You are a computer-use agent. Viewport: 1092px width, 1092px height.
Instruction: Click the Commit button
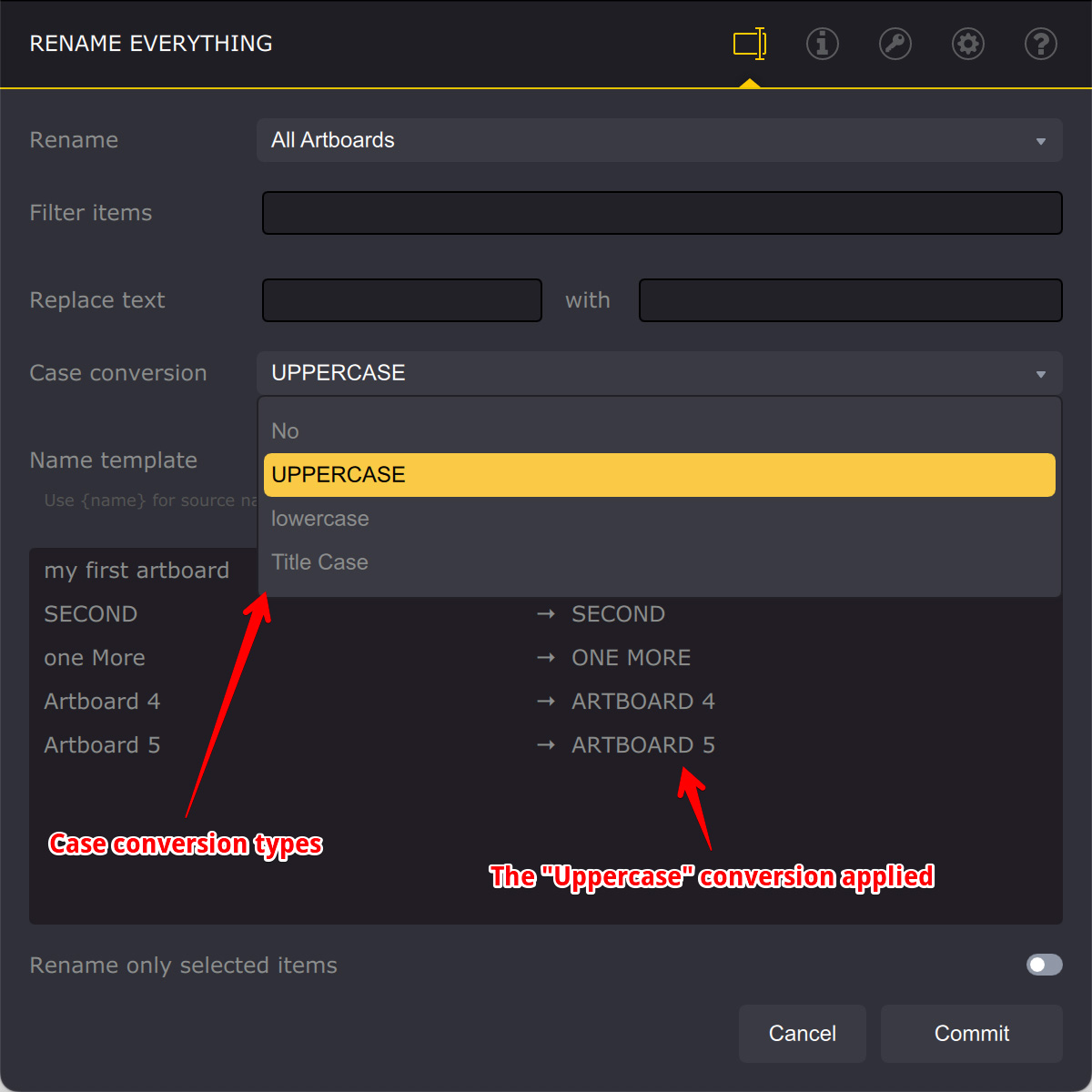pos(971,1034)
